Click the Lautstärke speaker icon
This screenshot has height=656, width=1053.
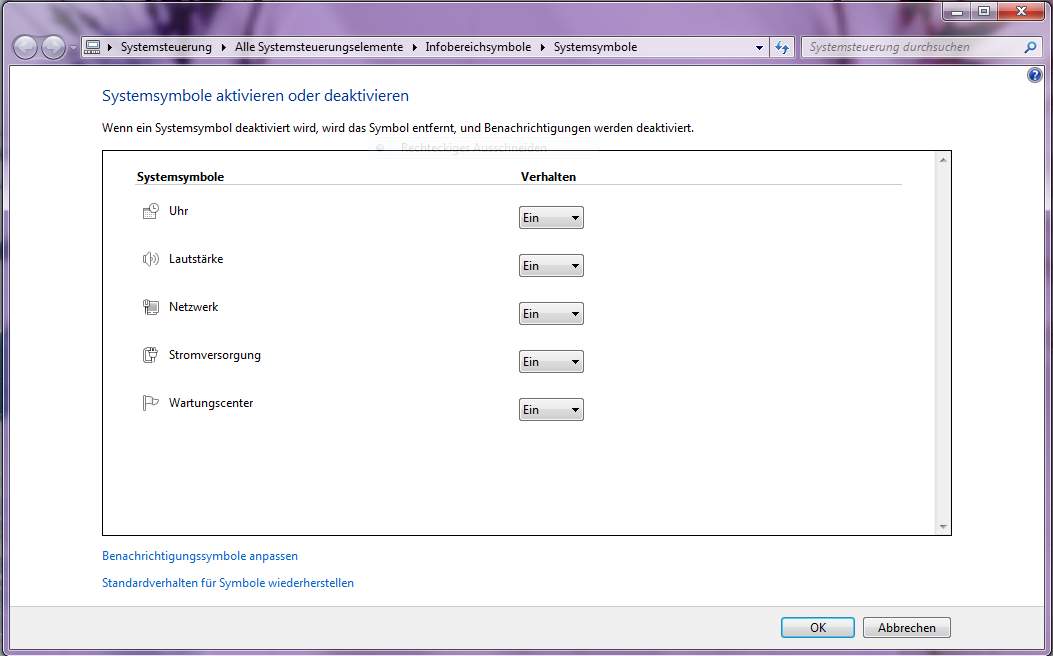pyautogui.click(x=150, y=258)
